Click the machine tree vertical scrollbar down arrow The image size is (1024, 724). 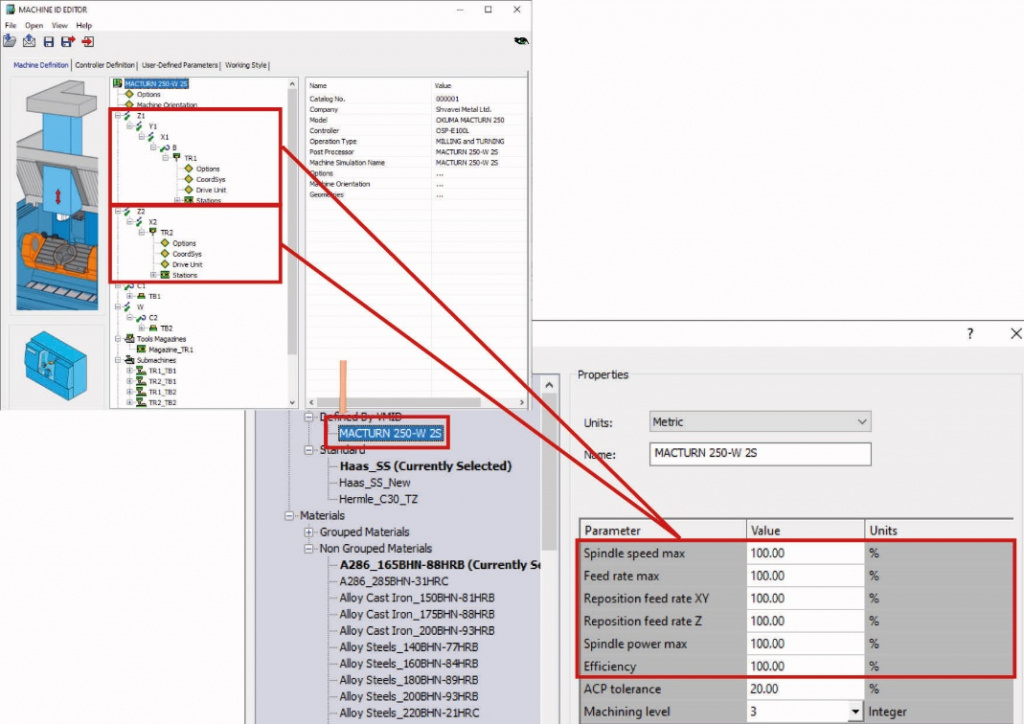coord(292,403)
